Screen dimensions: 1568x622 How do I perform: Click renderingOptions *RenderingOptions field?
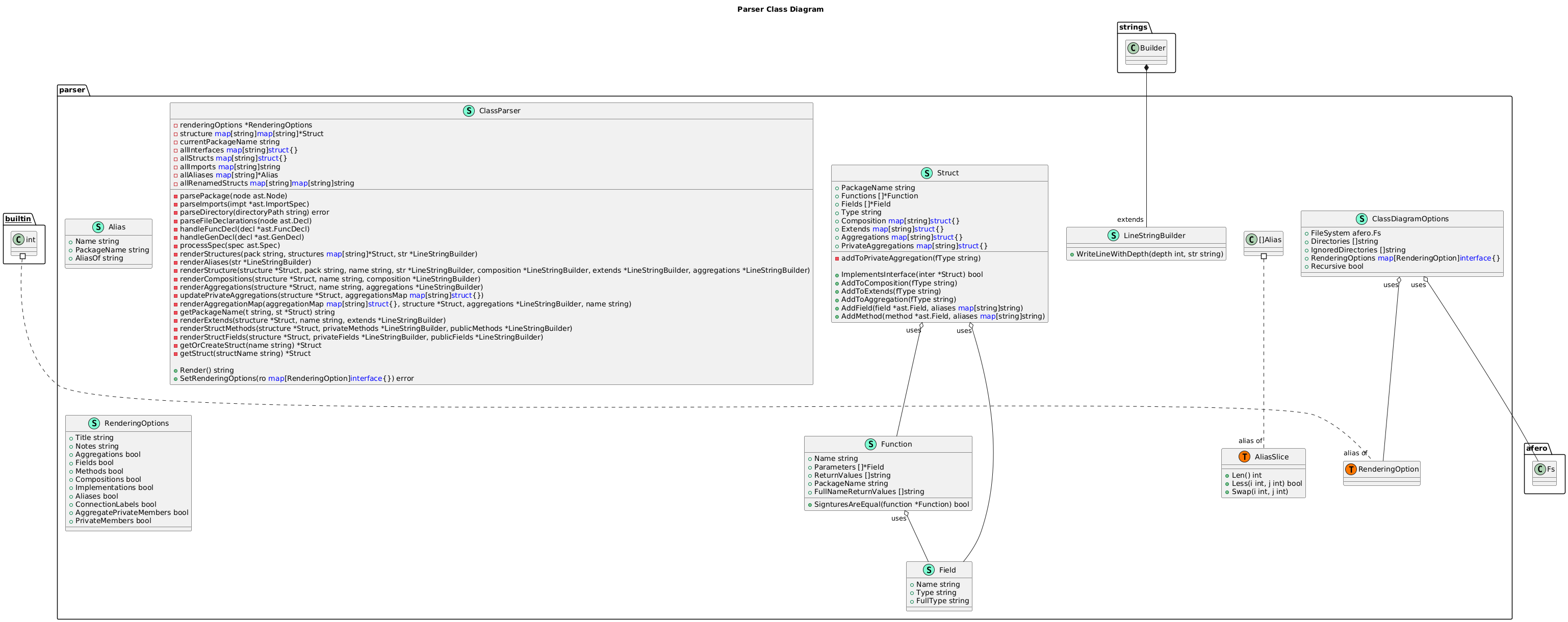[242, 125]
